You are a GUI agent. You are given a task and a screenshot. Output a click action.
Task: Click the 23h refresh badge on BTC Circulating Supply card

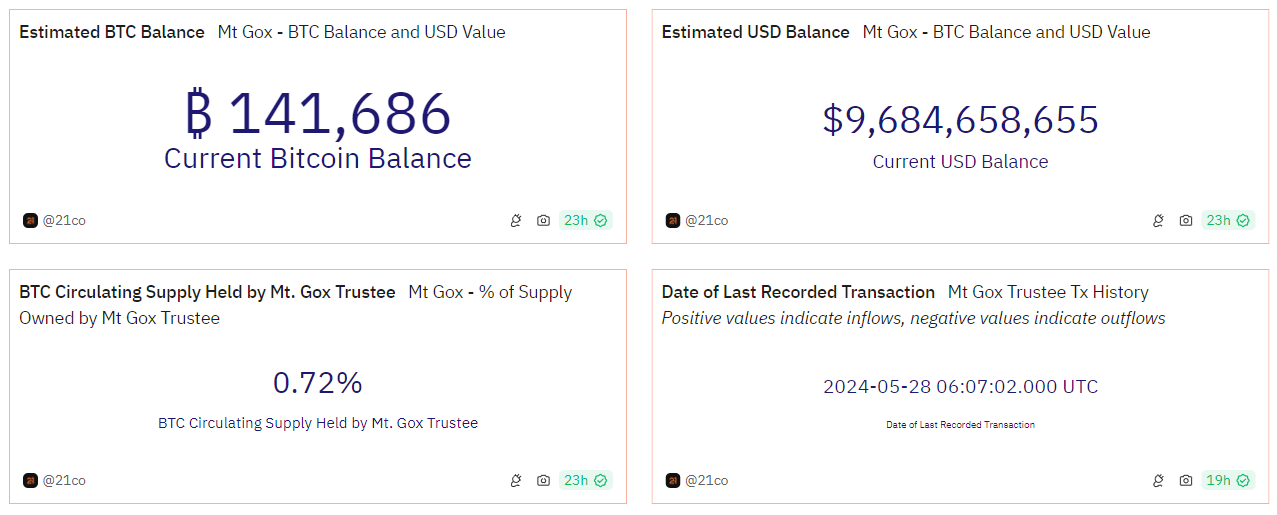coord(585,480)
